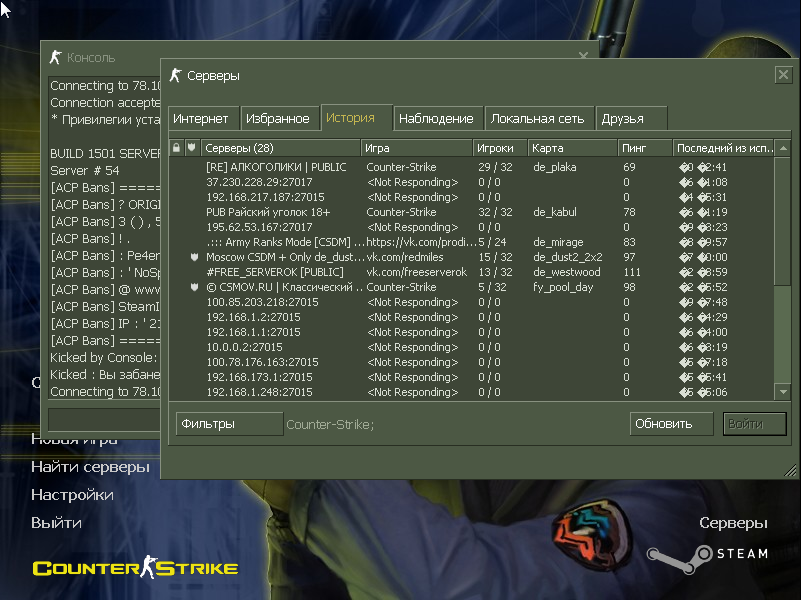This screenshot has height=600, width=801.
Task: Sort by the password lock column icon
Action: [x=176, y=148]
